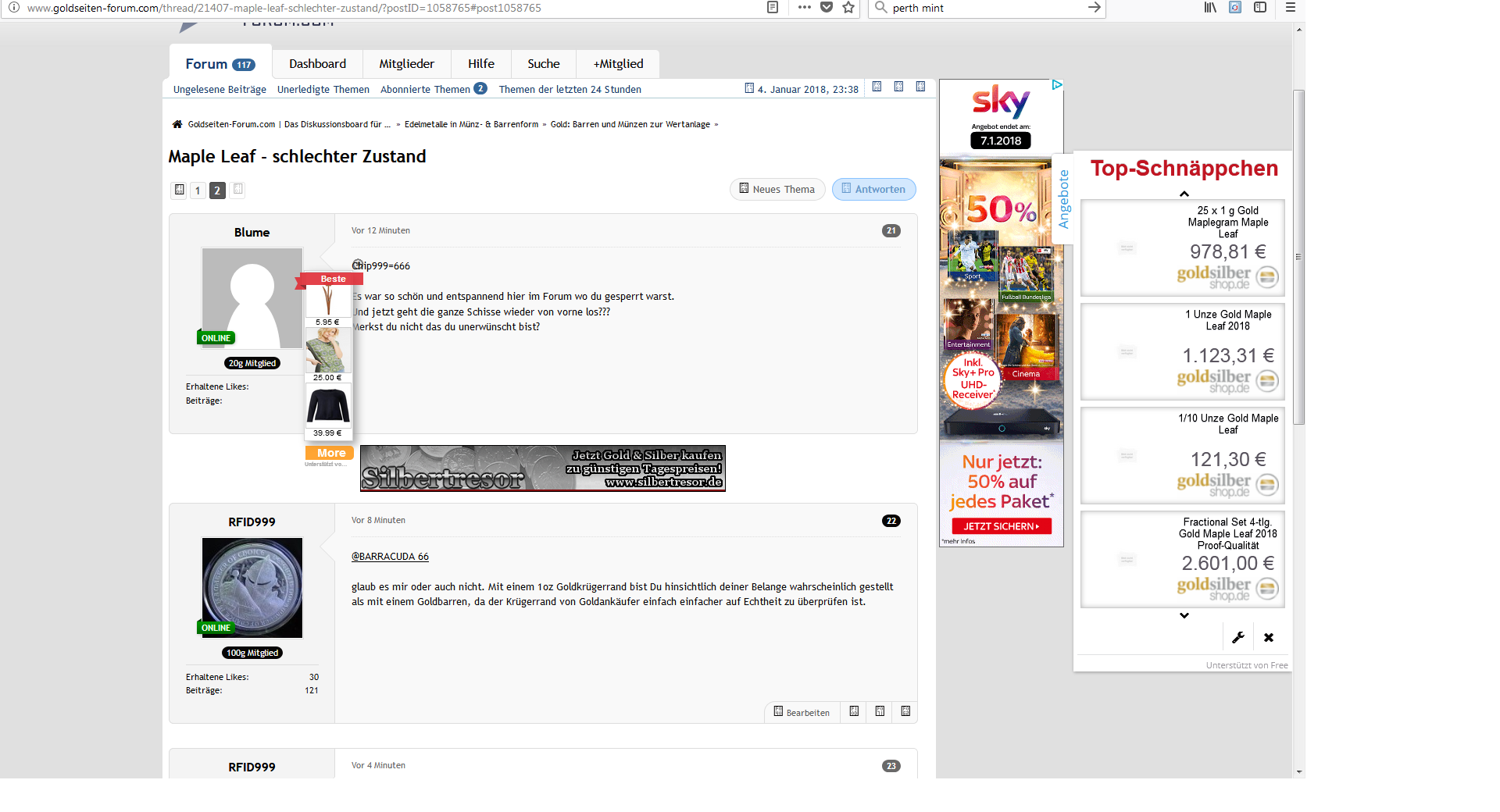Viewport: 1500px width, 812px height.
Task: Click the blue extension icon in the toolbar
Action: pos(1235,8)
